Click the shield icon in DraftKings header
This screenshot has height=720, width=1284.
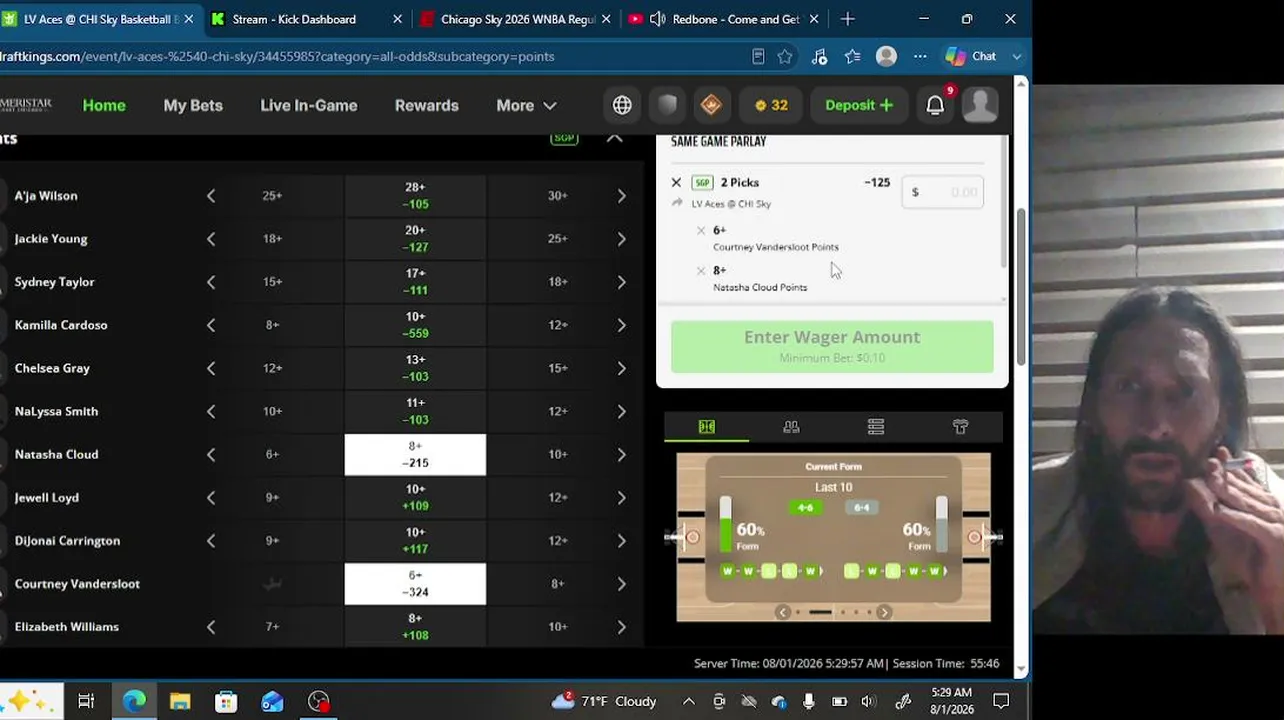point(667,105)
